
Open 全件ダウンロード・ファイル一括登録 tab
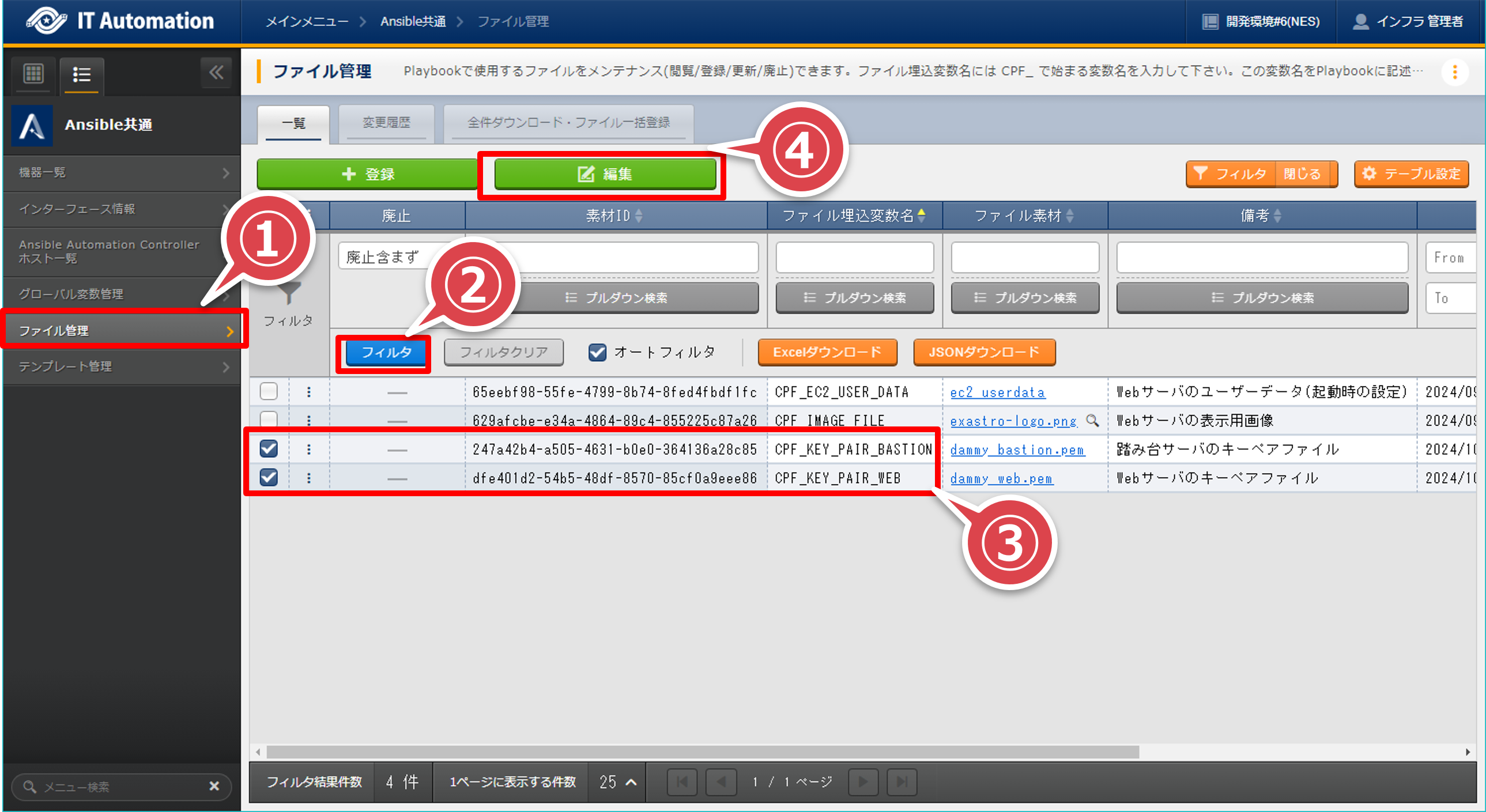click(x=568, y=123)
